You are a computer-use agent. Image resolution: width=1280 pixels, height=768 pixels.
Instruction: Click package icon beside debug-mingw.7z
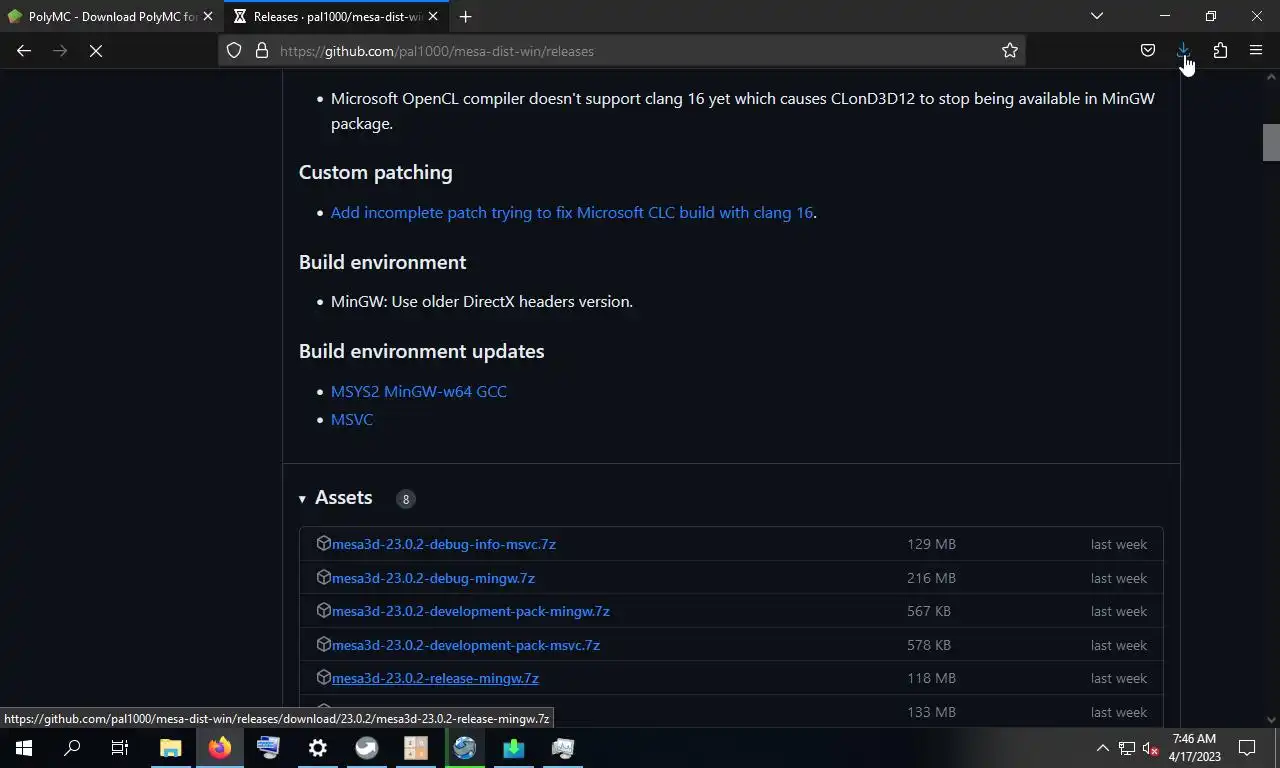(323, 577)
